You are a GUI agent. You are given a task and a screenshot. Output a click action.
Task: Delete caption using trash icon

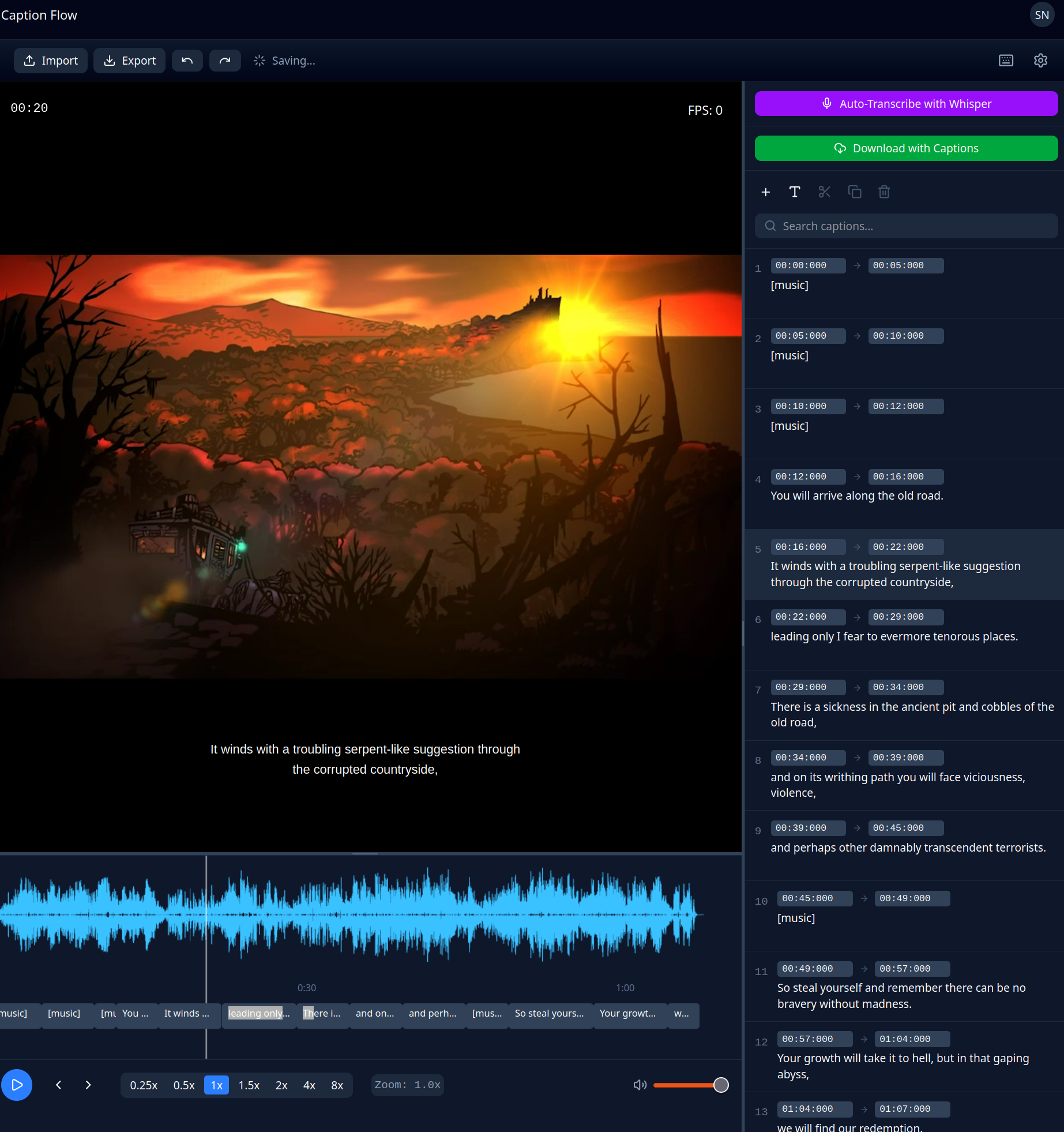(x=884, y=192)
